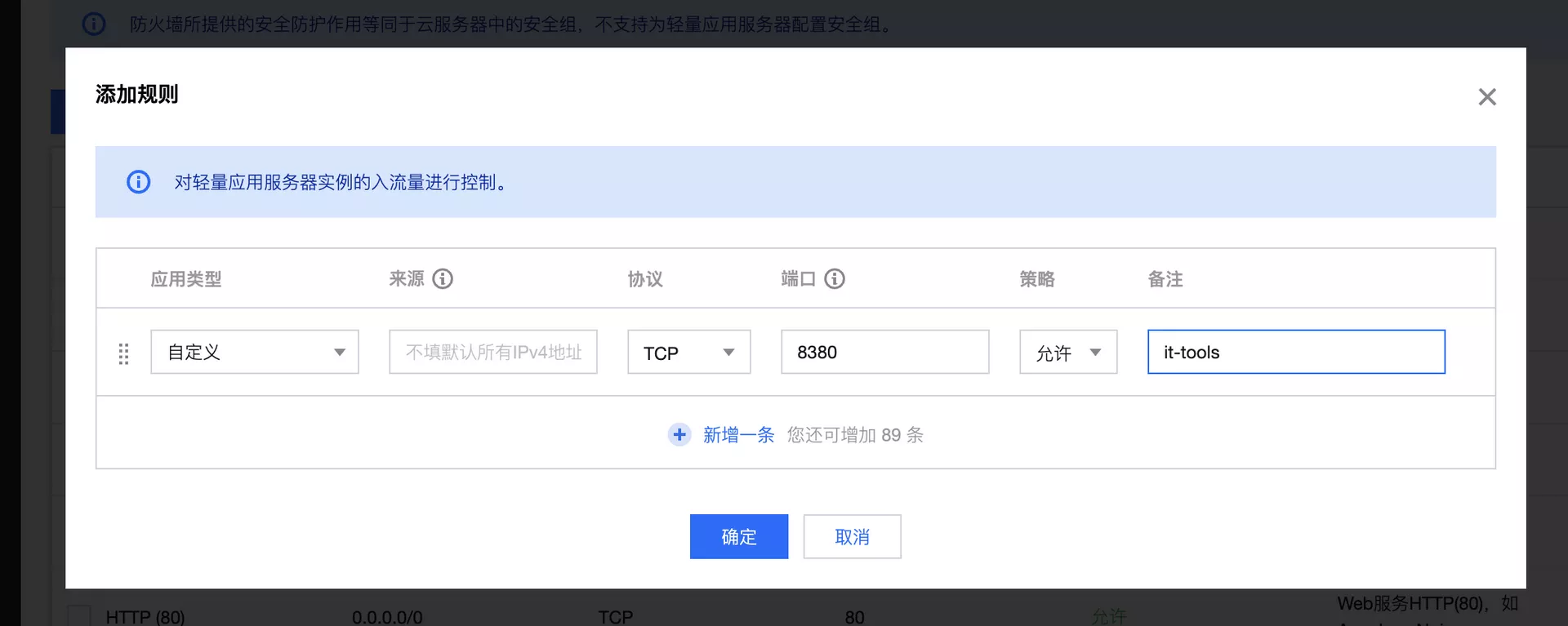The width and height of the screenshot is (1568, 626).
Task: Expand the 允许 policy dropdown
Action: click(1067, 353)
